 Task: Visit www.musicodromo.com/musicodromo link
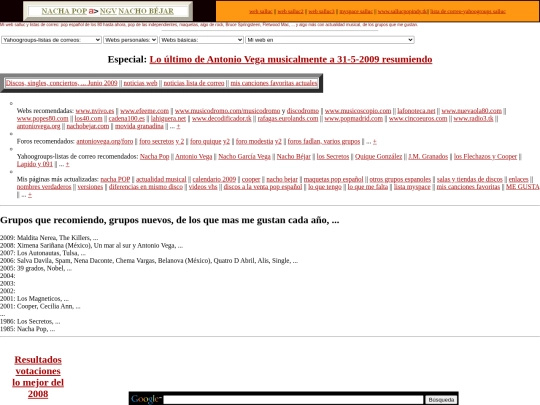click(x=227, y=111)
